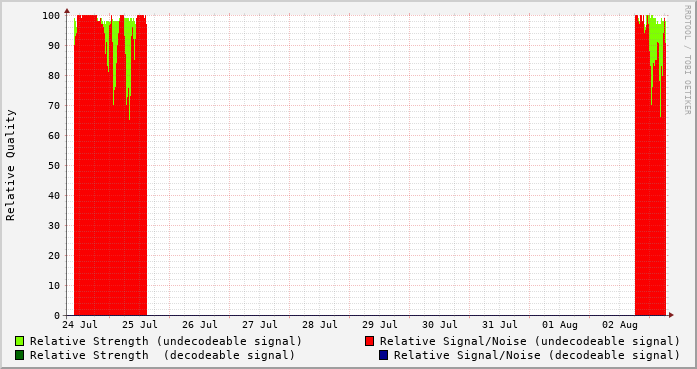Click the Relative Quality axis title
Image resolution: width=697 pixels, height=369 pixels.
10,165
